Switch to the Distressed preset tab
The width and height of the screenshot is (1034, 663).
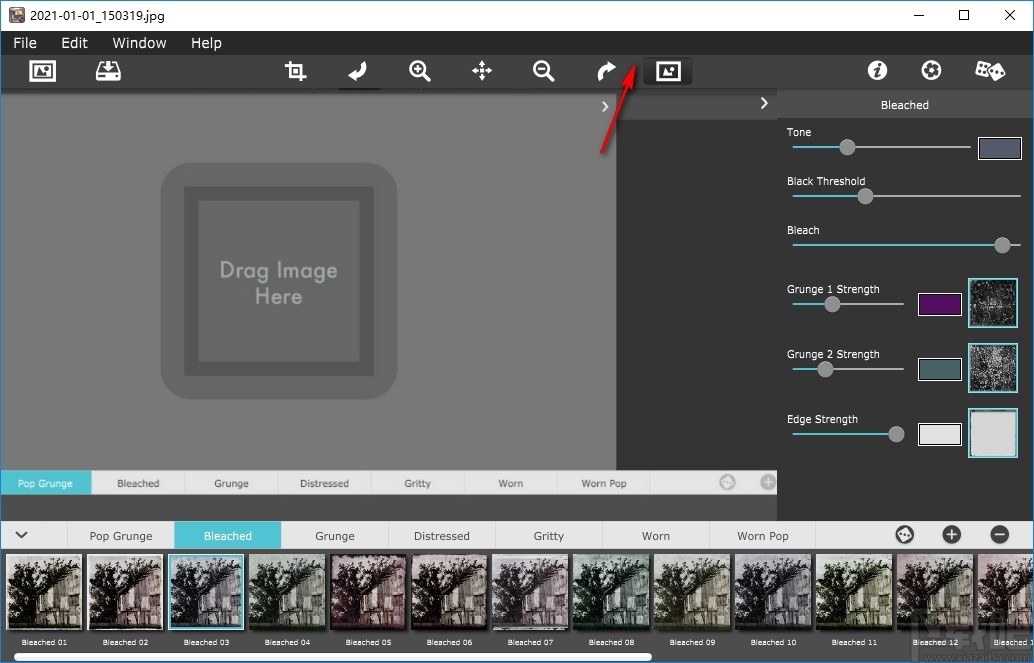click(441, 536)
